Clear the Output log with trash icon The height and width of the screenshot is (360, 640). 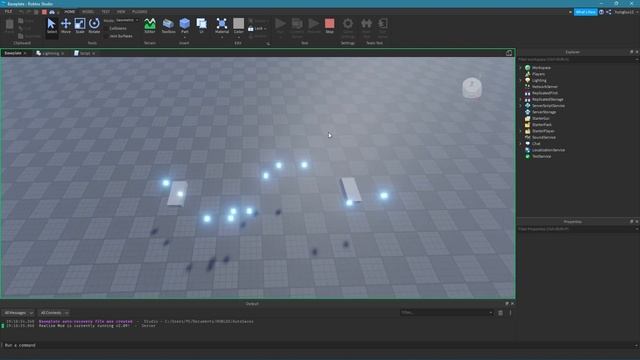pos(500,313)
